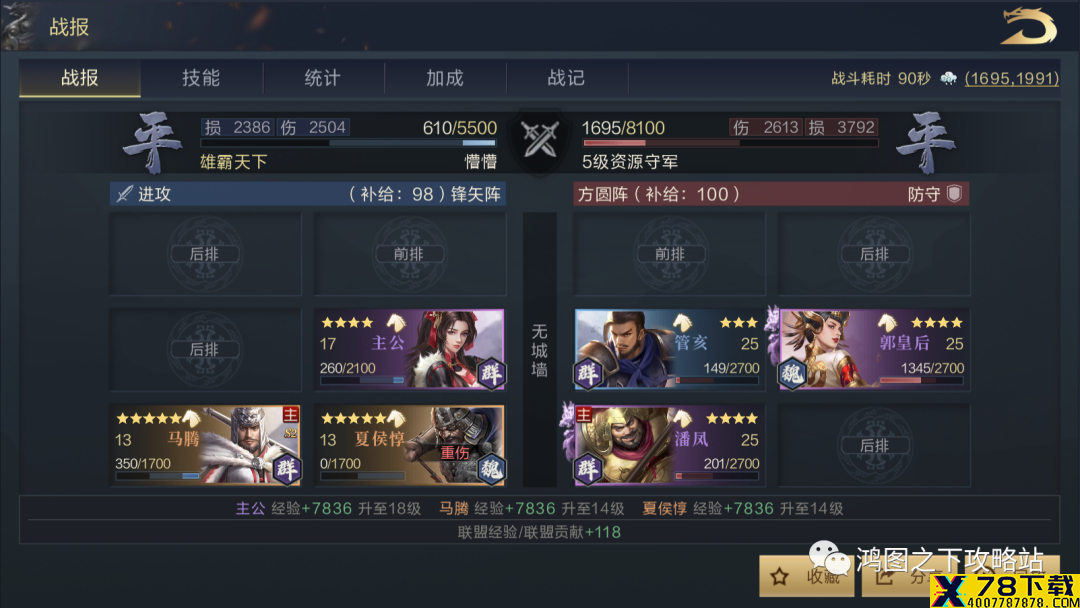Image resolution: width=1080 pixels, height=608 pixels.
Task: Click the shield icon beside 防守
Action: (x=954, y=194)
